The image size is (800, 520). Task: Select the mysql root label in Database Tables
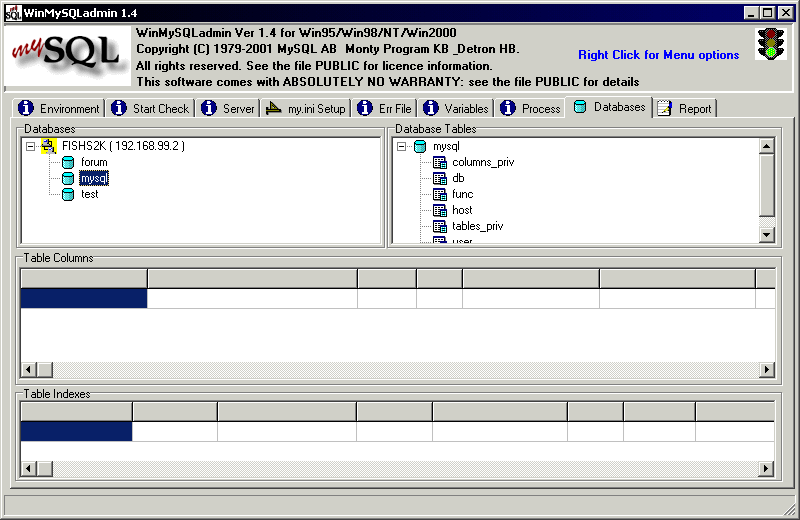click(x=446, y=146)
